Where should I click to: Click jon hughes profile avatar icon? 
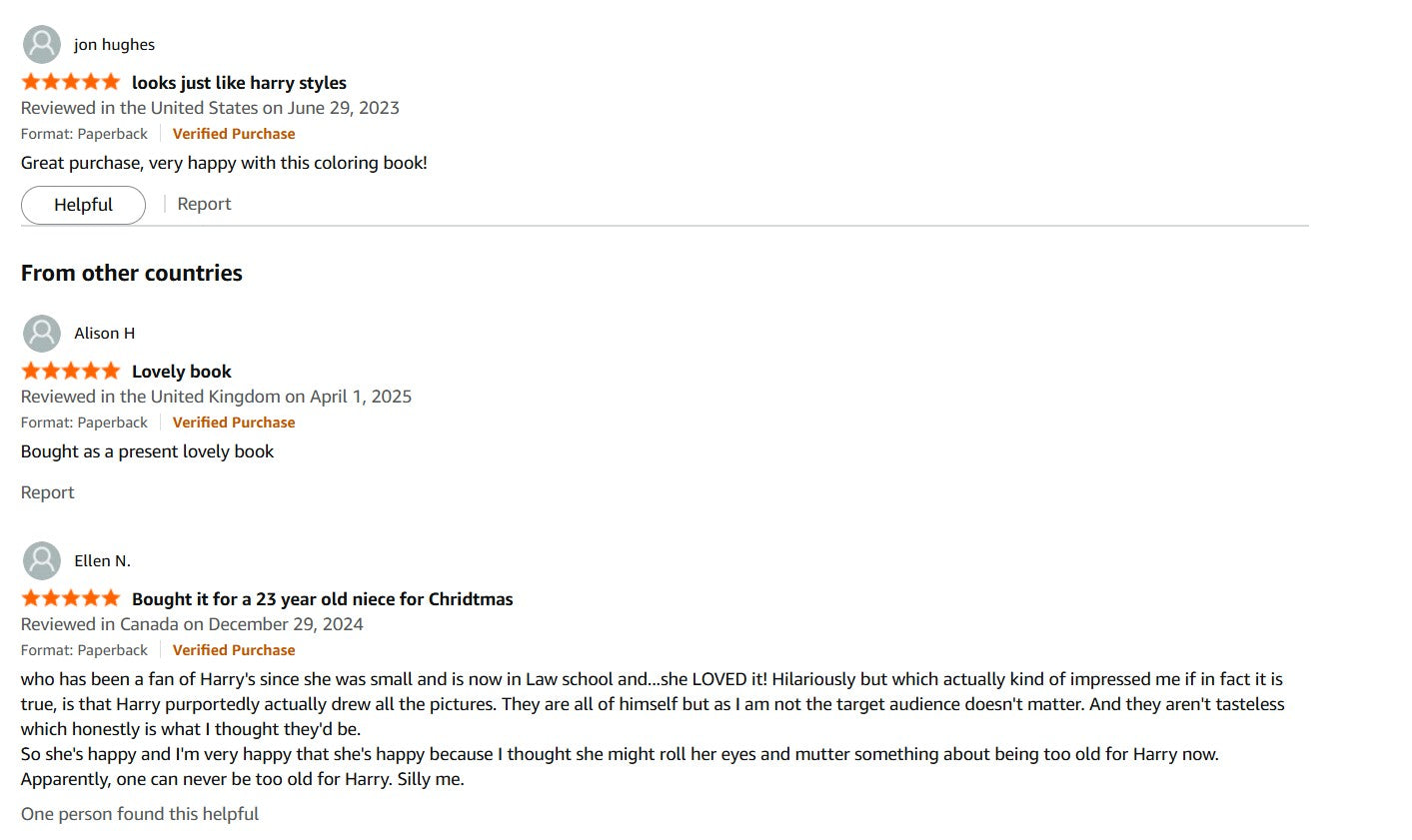(x=42, y=45)
